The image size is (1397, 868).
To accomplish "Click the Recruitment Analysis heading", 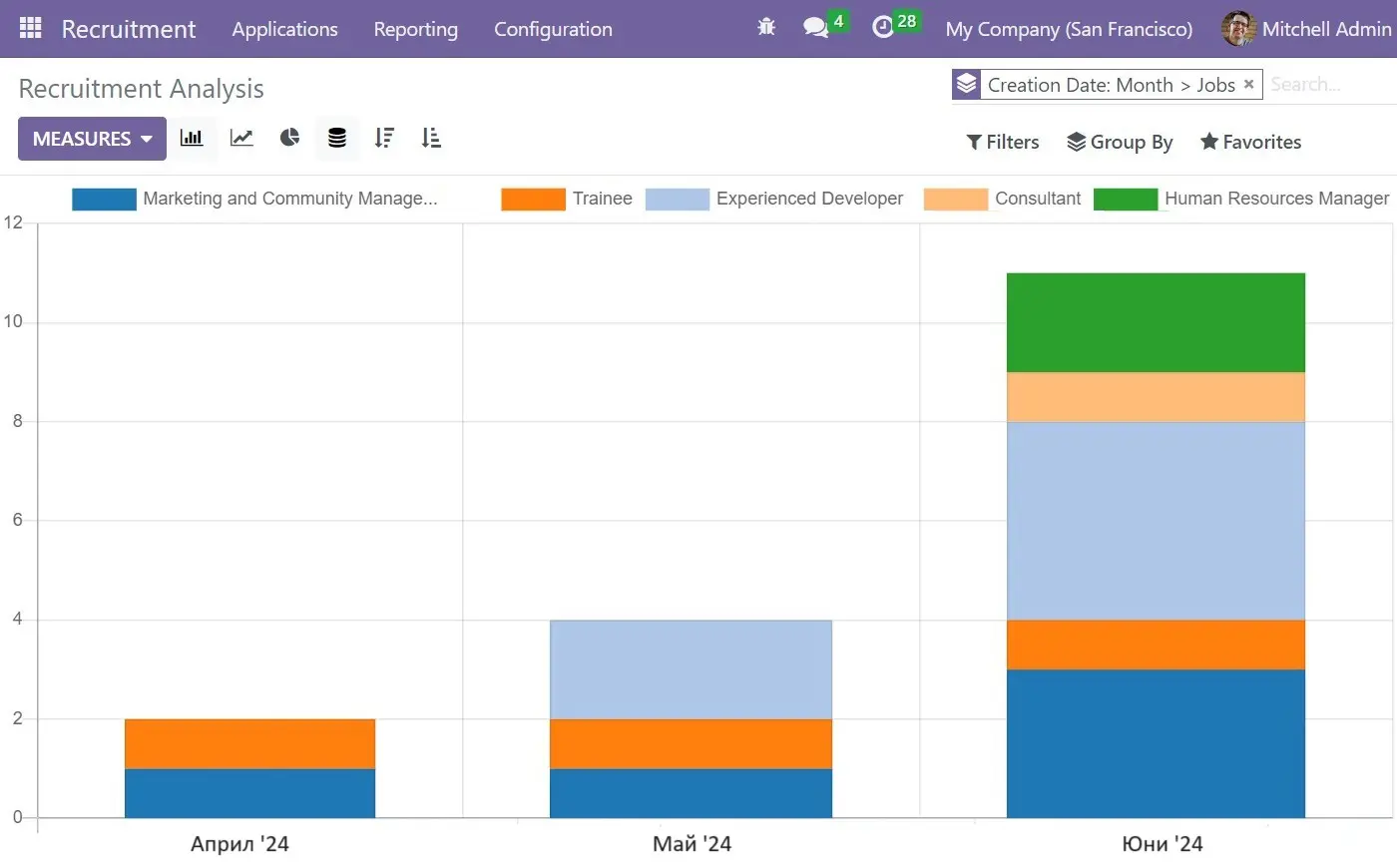I will [141, 89].
